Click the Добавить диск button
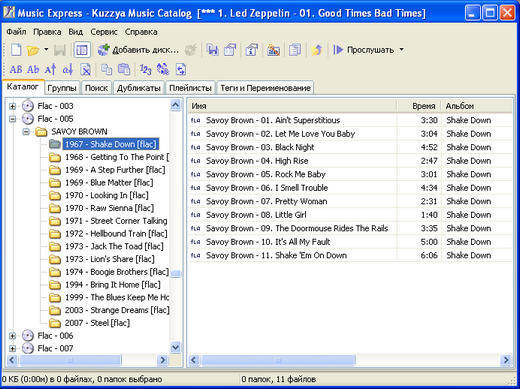This screenshot has width=520, height=389. tap(138, 50)
